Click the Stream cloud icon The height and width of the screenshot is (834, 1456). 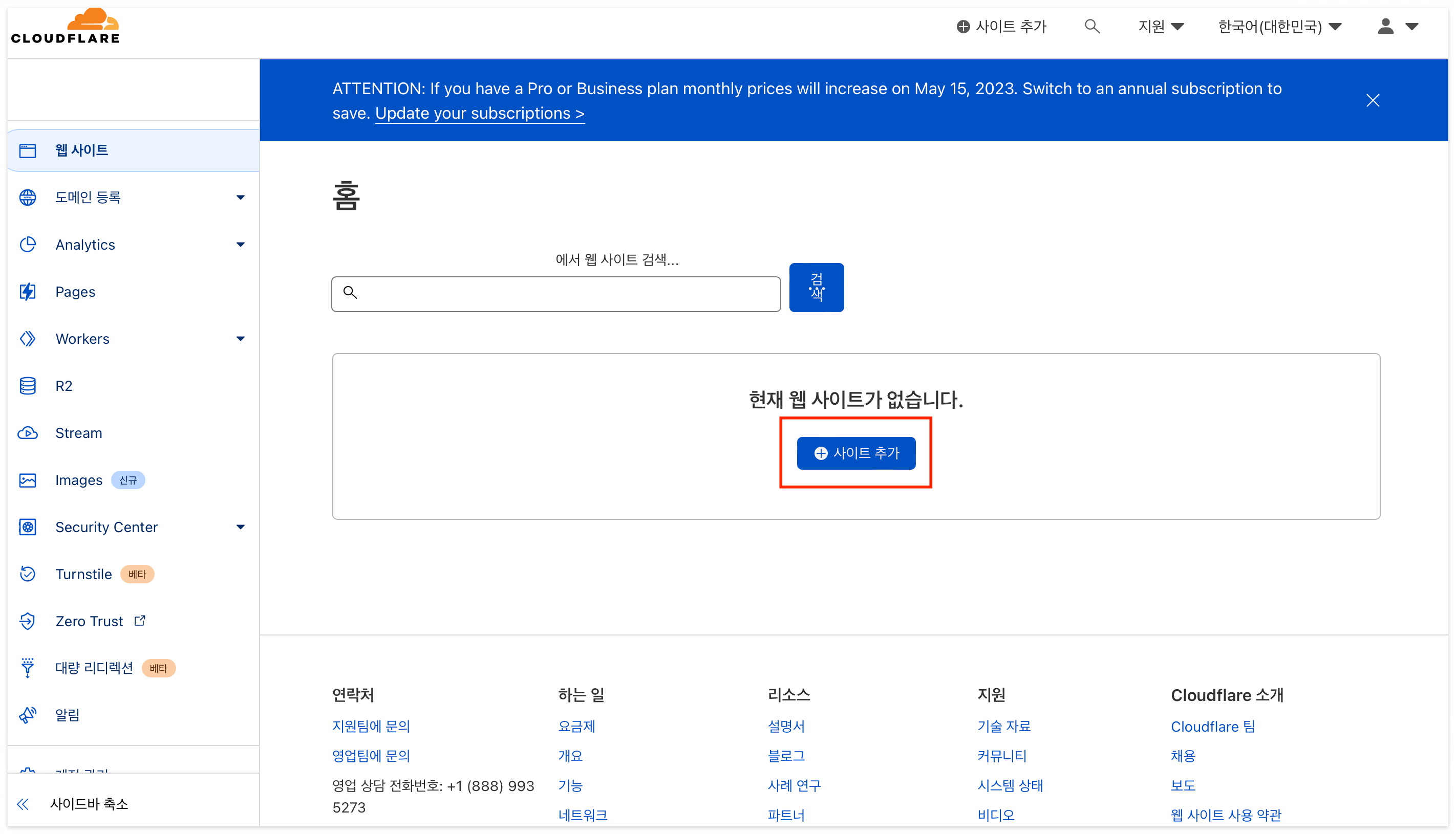tap(28, 433)
